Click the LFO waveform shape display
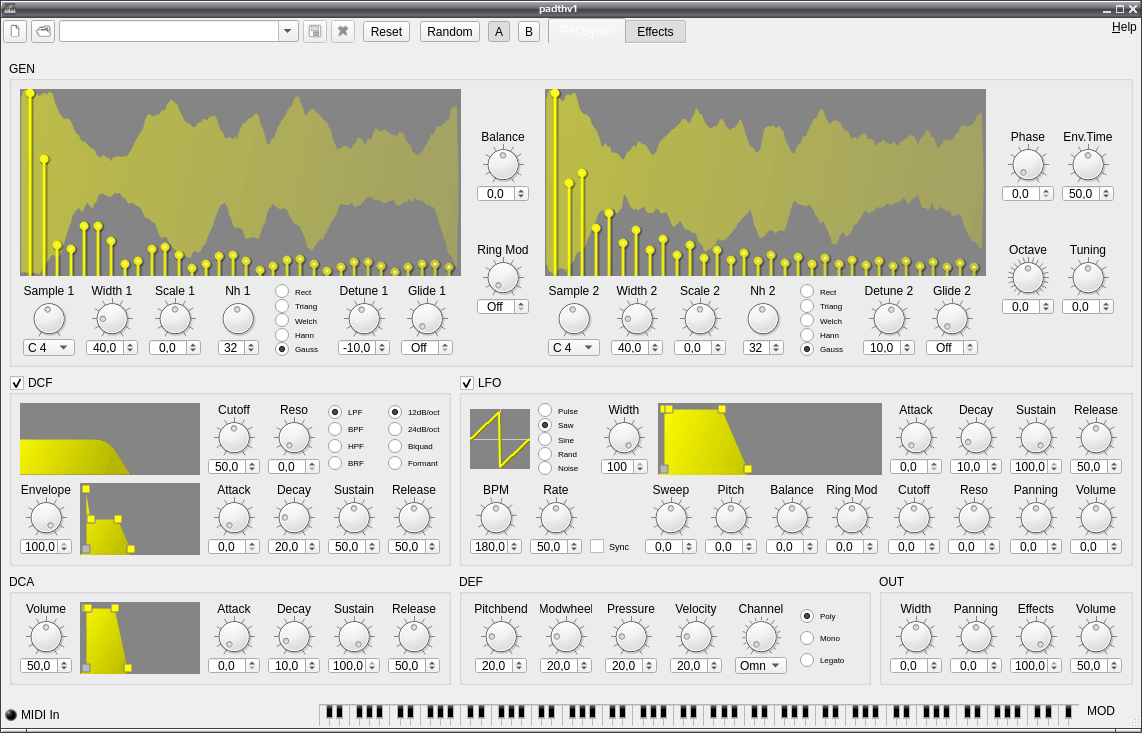Screen dimensions: 1142x733 500,439
